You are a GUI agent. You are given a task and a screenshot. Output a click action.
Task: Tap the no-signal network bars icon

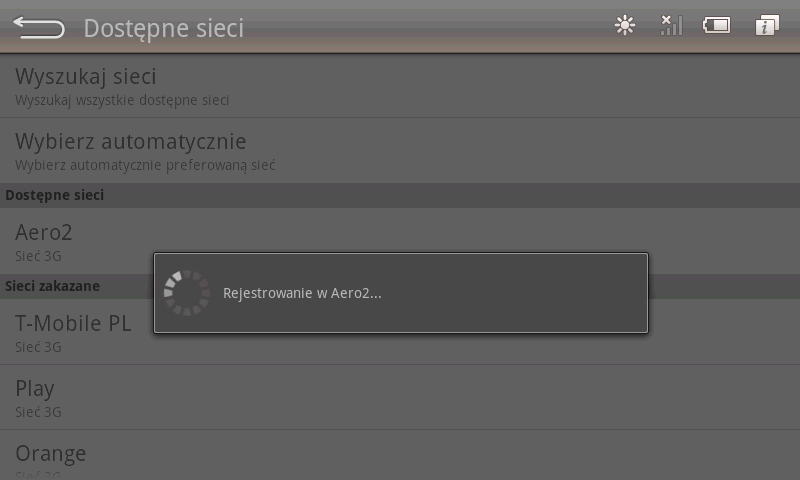coord(670,26)
